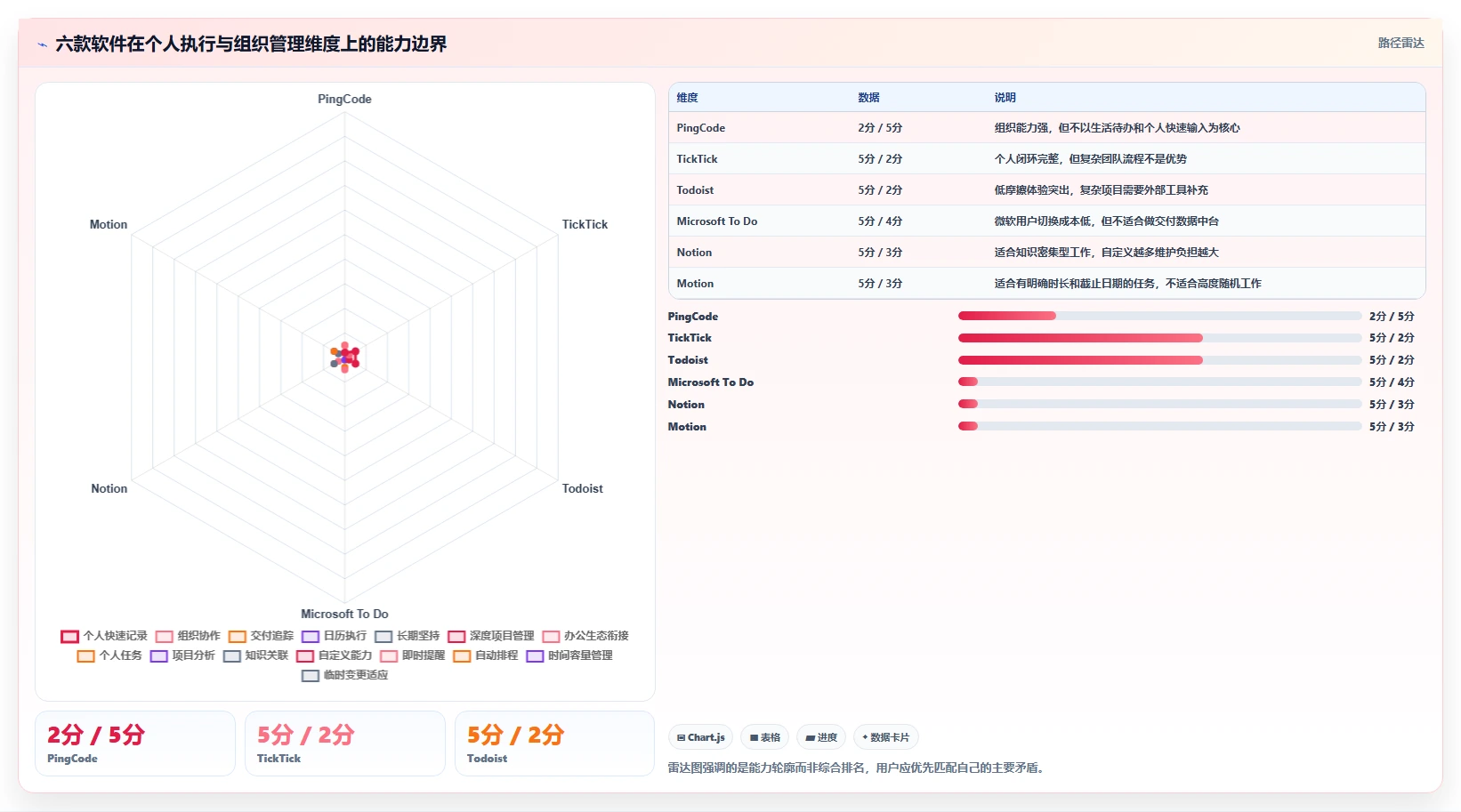Click the 进度 chip
Screen dimensions: 1461x812
(x=821, y=737)
